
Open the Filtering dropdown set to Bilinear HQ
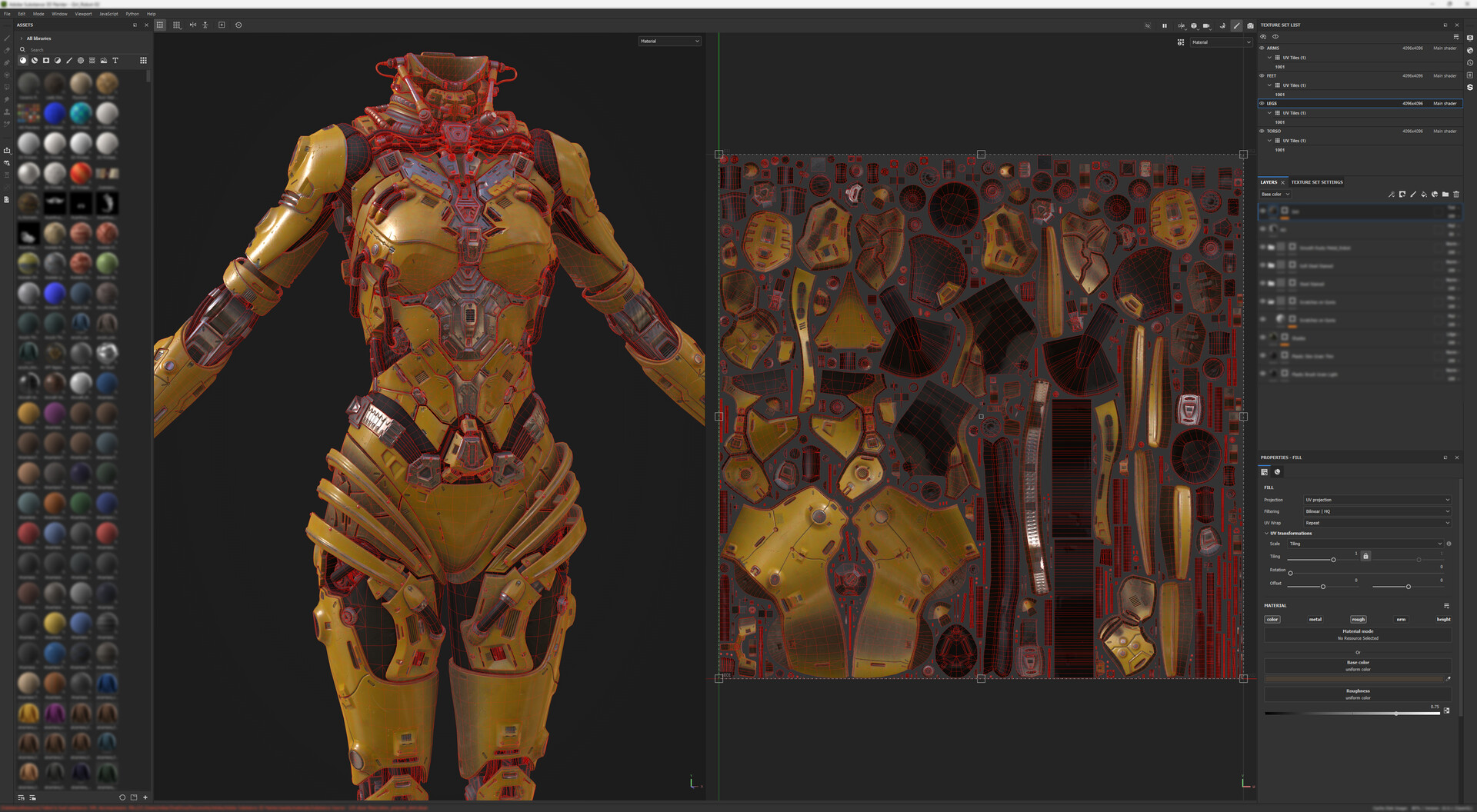click(x=1376, y=511)
